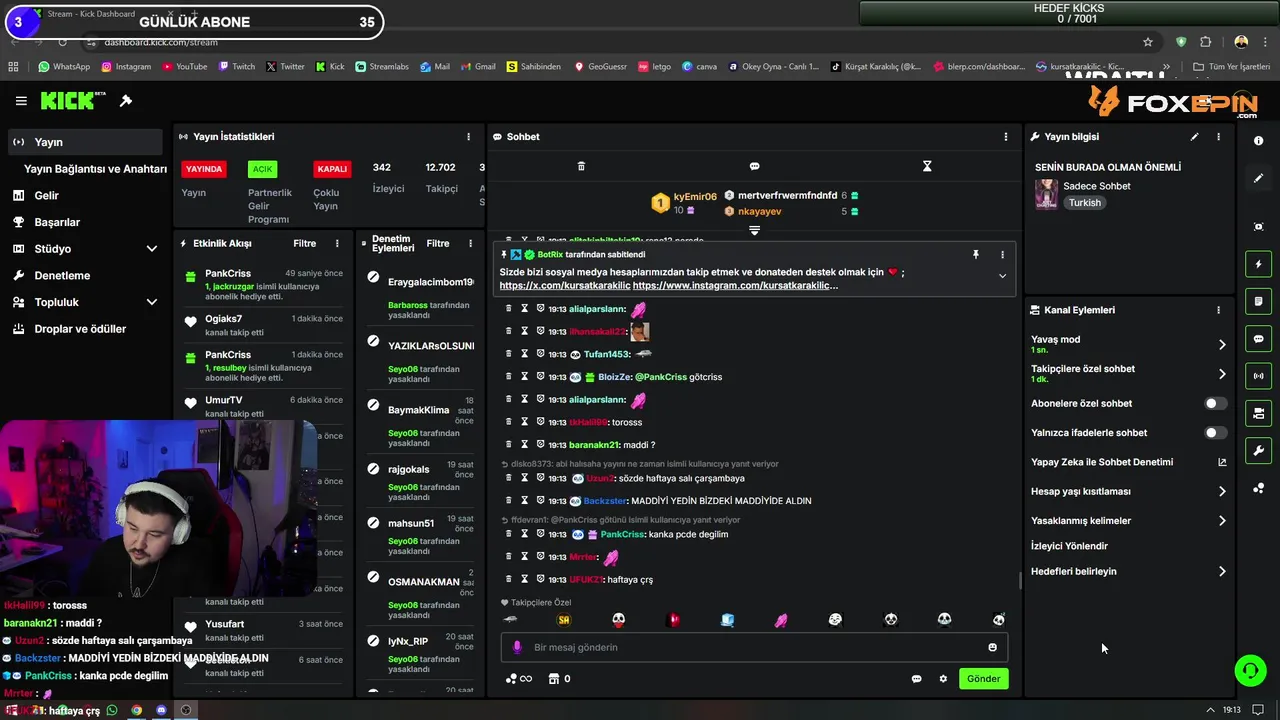Open the Kanal Eylemleri three-dot menu

tap(1218, 310)
